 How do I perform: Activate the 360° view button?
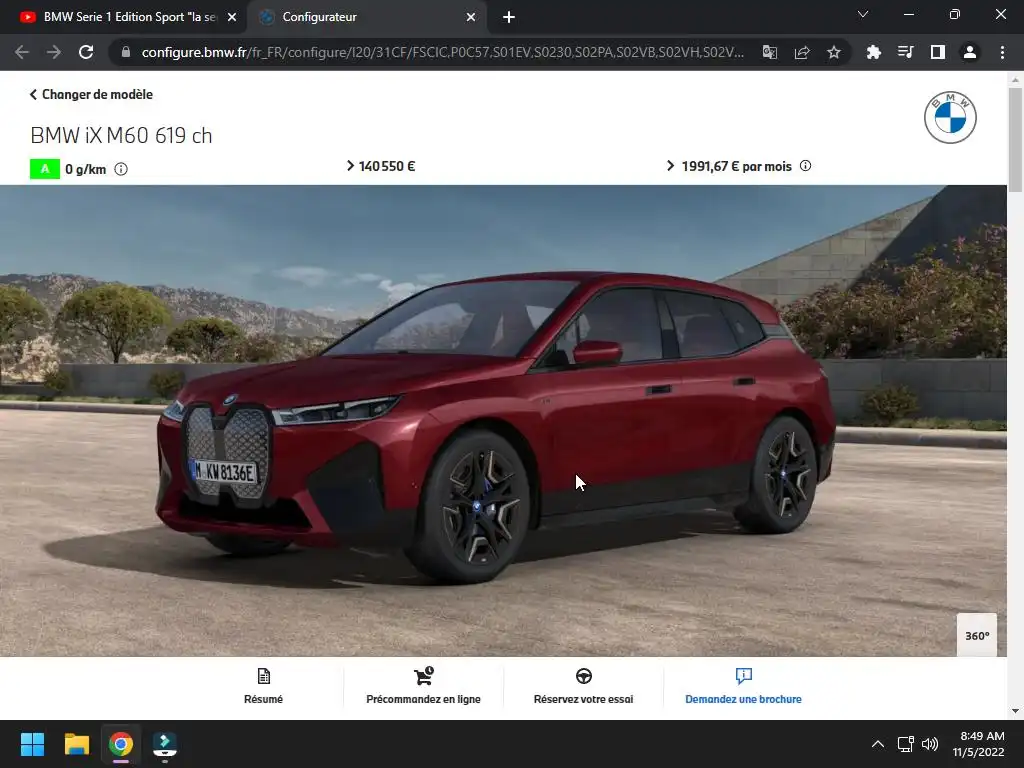(x=977, y=635)
